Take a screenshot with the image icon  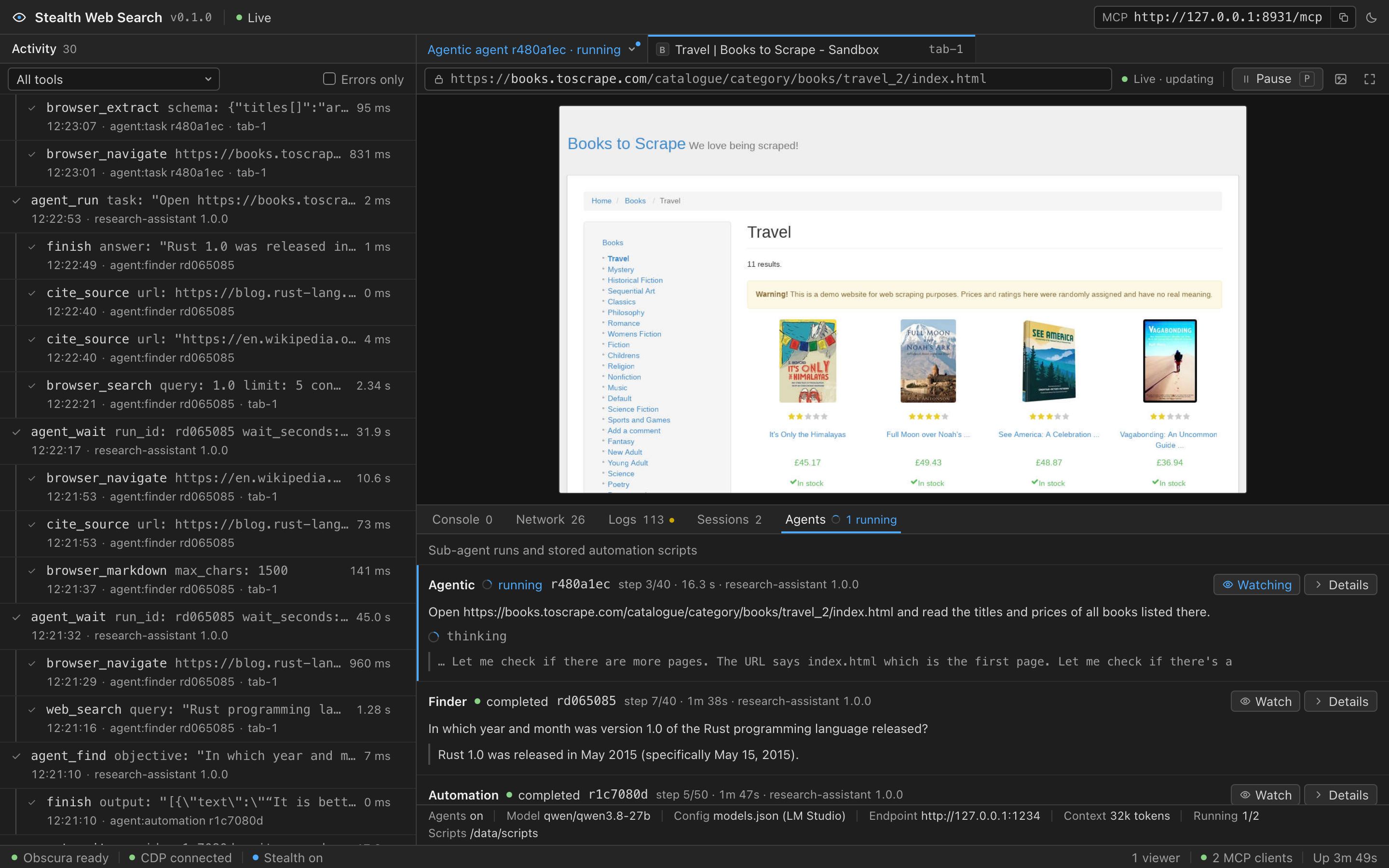[x=1341, y=79]
